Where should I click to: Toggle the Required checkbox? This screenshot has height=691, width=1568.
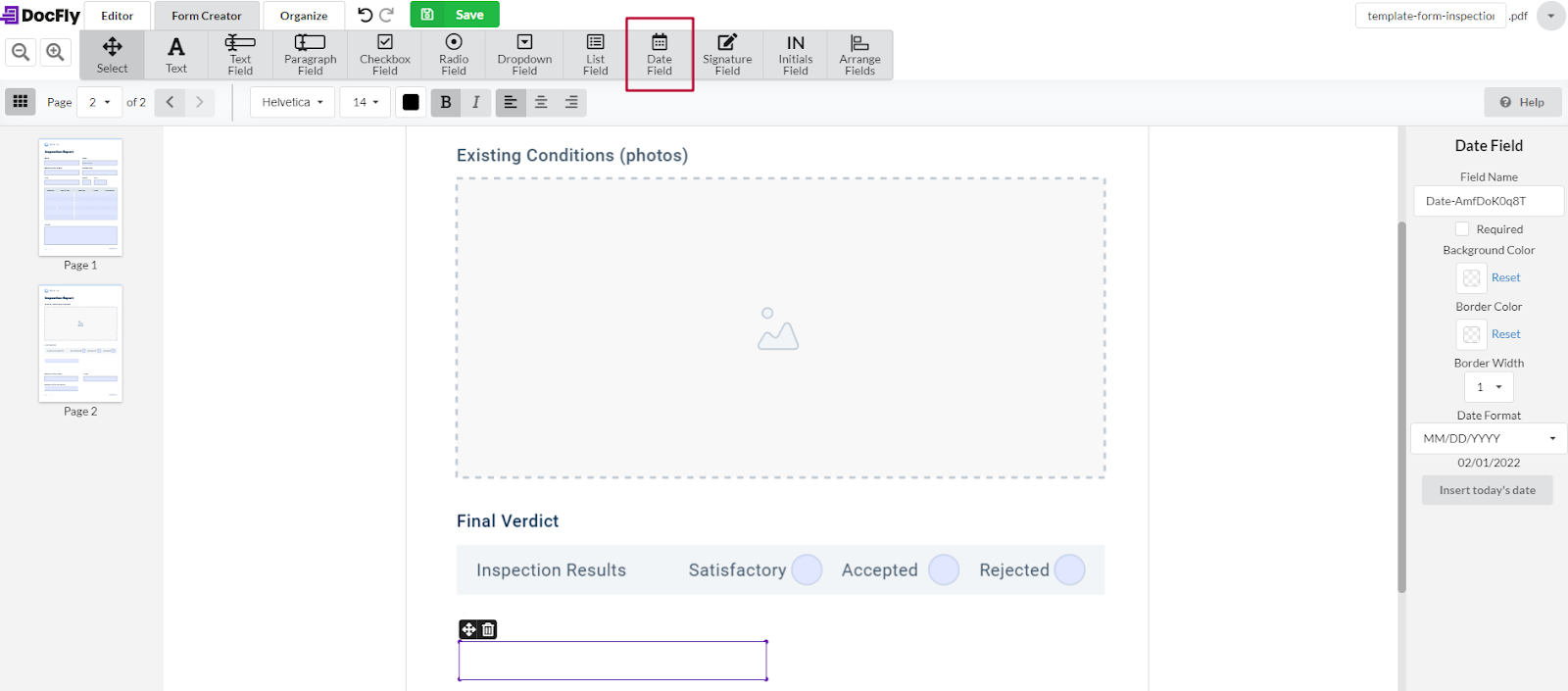1462,229
